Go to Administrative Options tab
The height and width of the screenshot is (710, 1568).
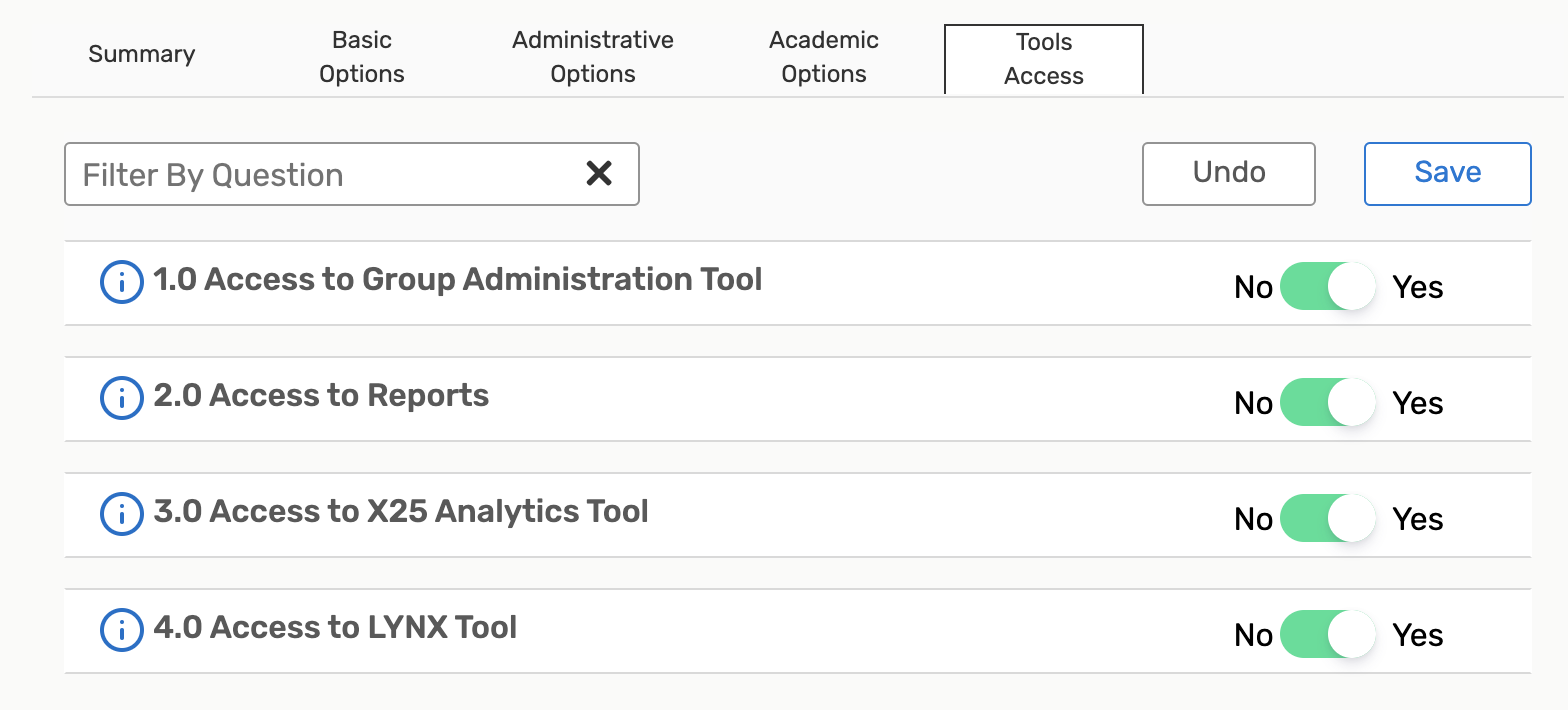[593, 57]
